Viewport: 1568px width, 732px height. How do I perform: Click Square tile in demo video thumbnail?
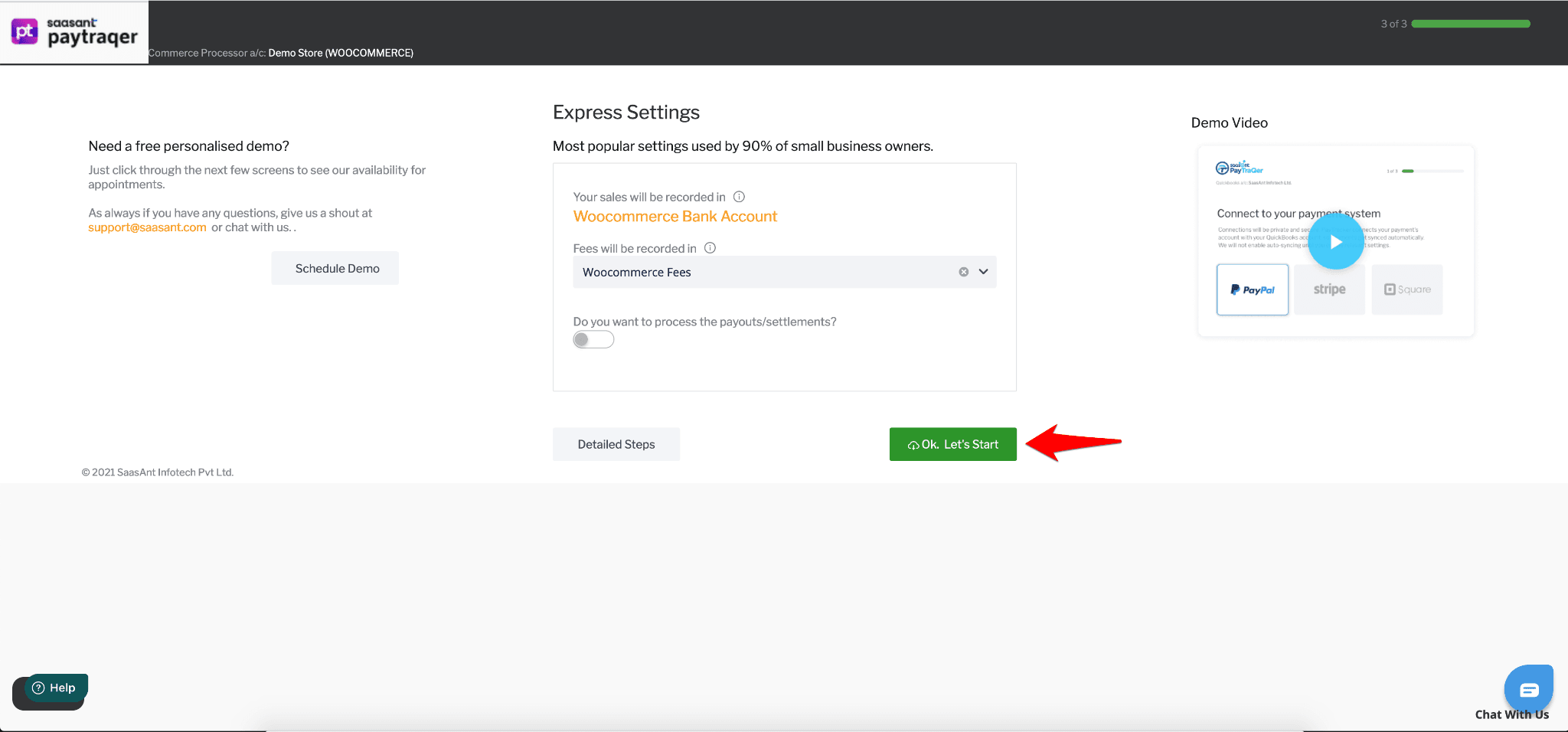[x=1407, y=289]
